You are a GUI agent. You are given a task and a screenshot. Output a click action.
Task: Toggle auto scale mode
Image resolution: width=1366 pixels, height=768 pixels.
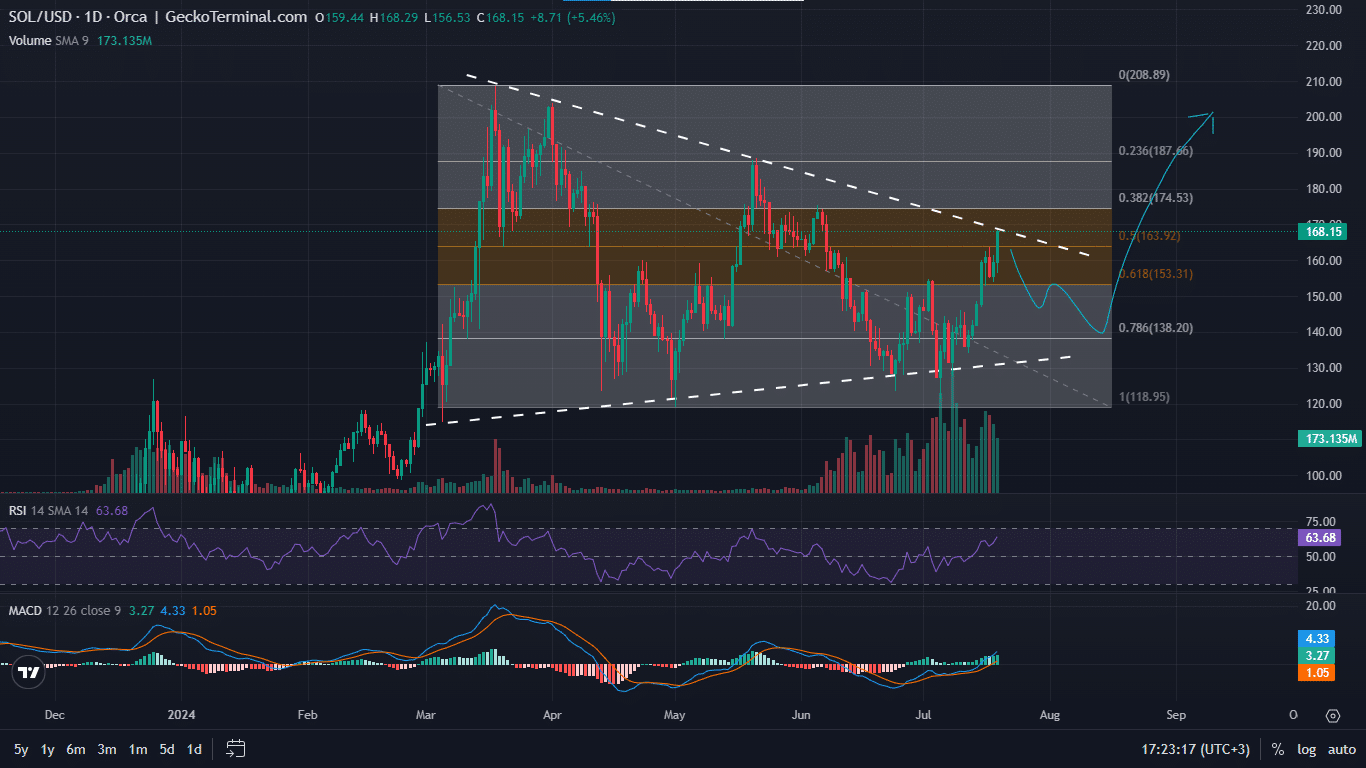point(1342,749)
